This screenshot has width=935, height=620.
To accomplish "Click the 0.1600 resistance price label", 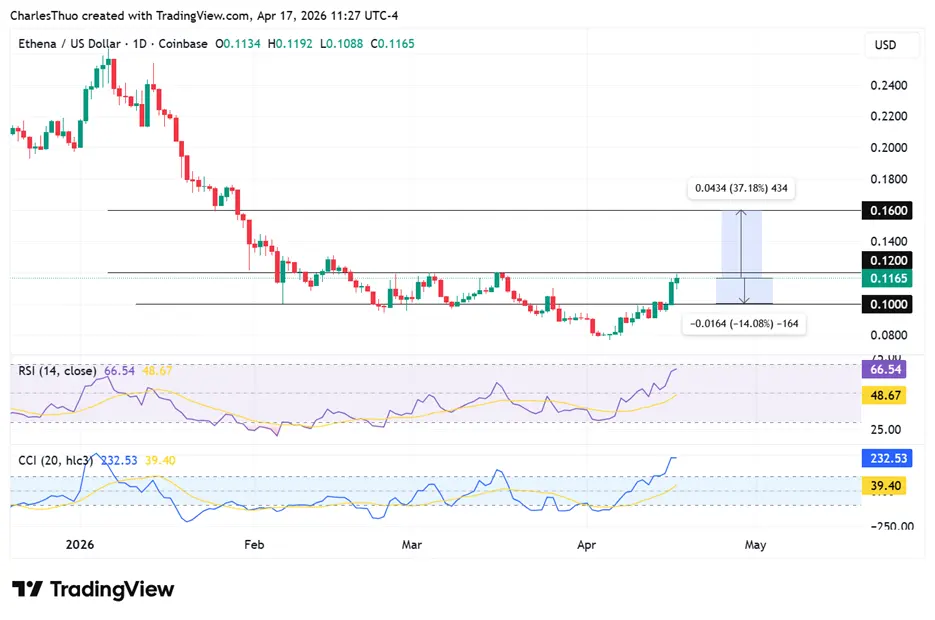I will click(888, 210).
